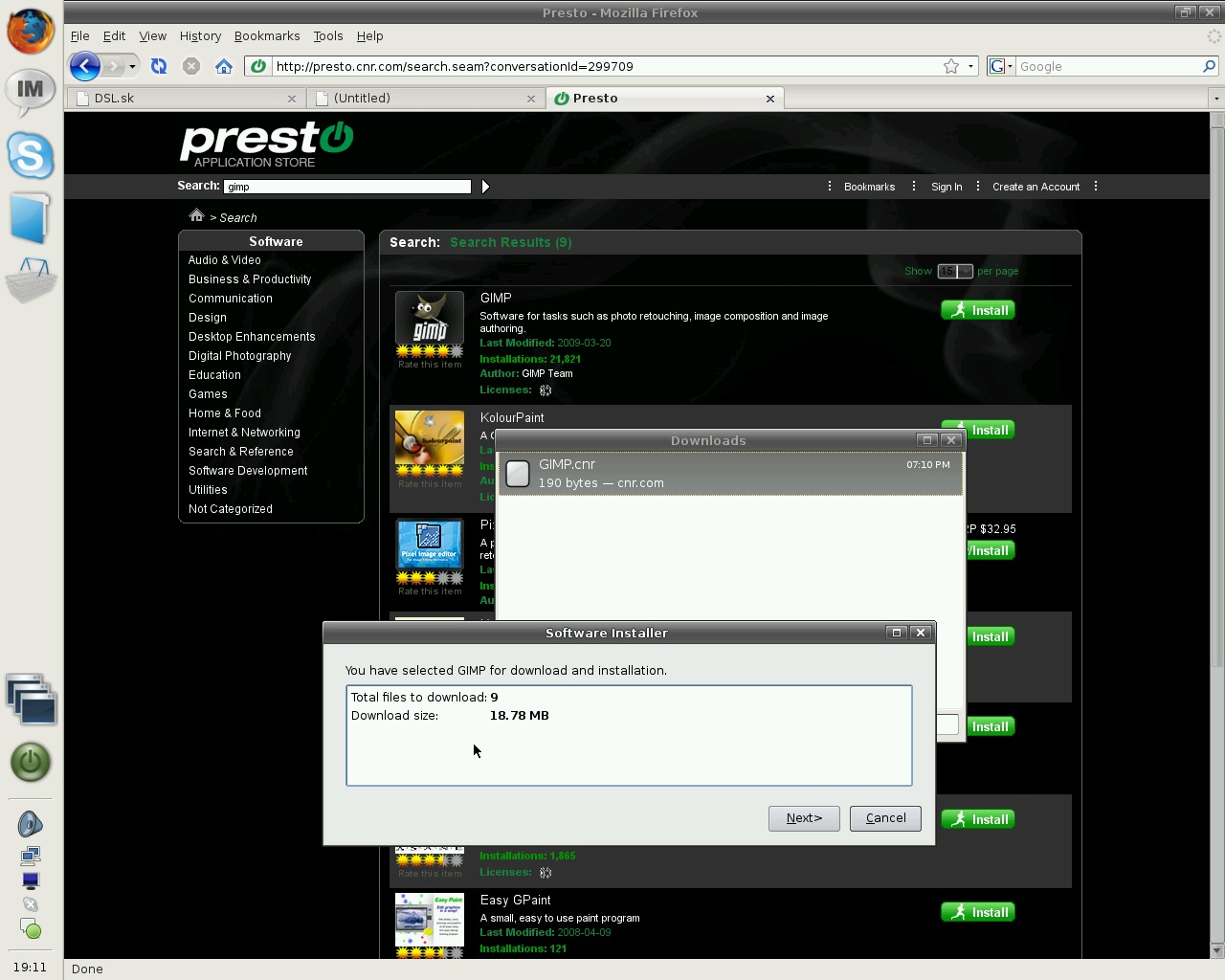Open the Utilities category
Screen dimensions: 1225x980
208,490
